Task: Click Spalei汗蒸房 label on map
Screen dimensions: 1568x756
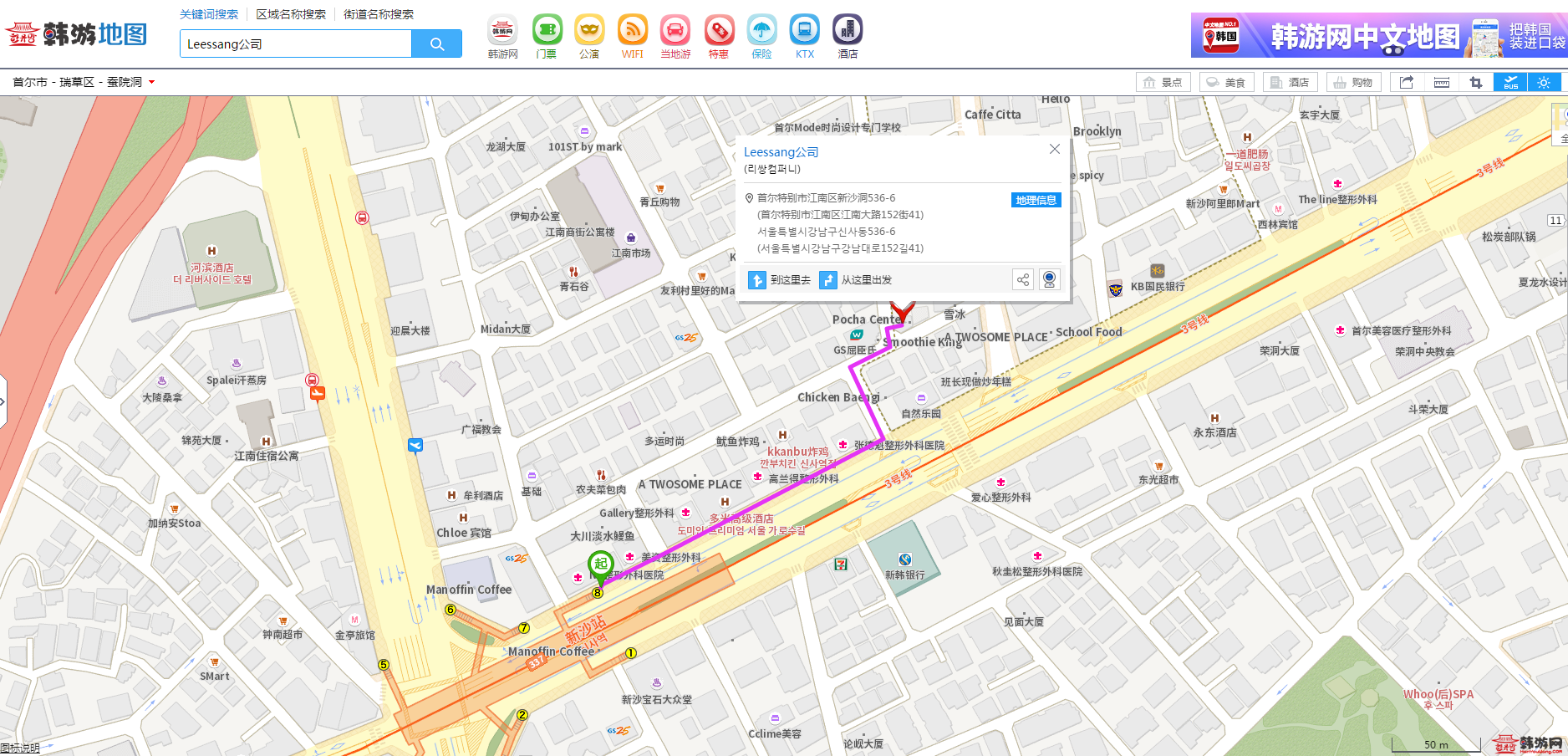Action: [237, 380]
